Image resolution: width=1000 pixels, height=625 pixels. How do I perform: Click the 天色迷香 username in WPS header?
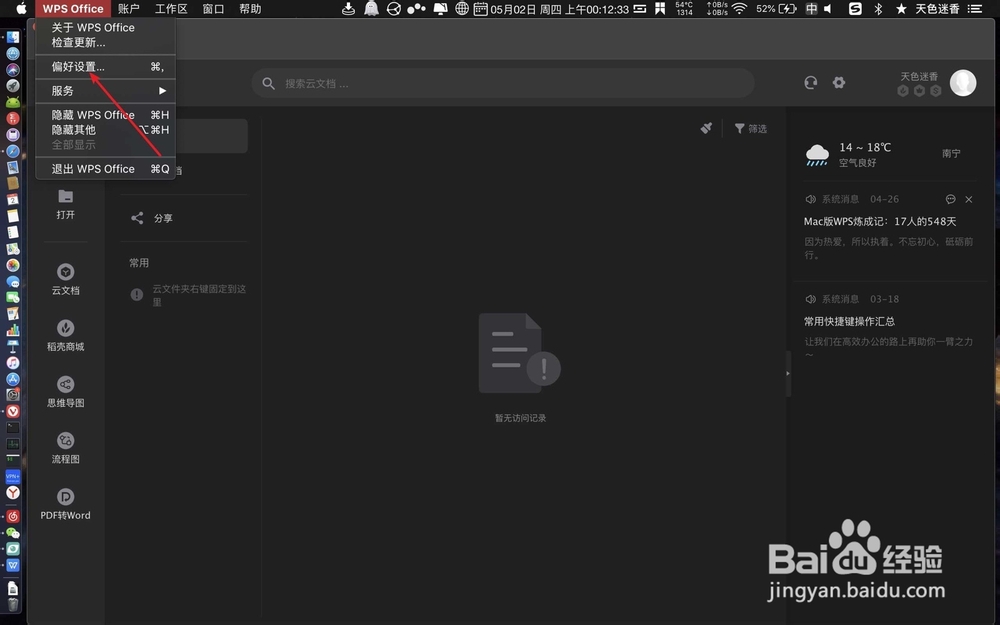pos(919,76)
